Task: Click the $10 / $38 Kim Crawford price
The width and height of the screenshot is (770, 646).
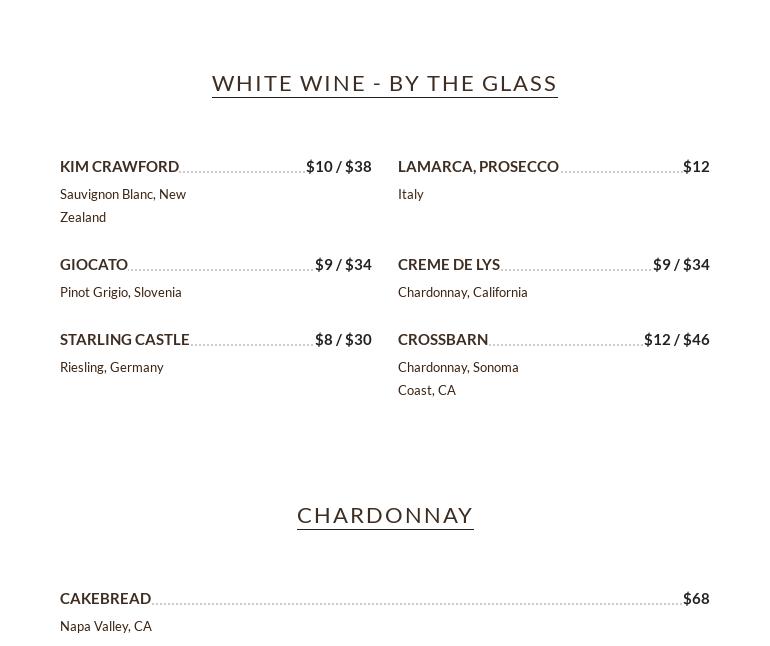Action: [x=339, y=167]
